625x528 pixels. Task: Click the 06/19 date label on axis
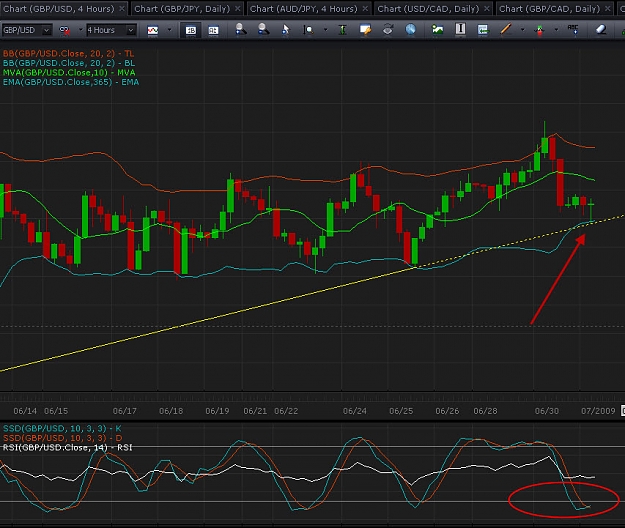click(x=217, y=411)
